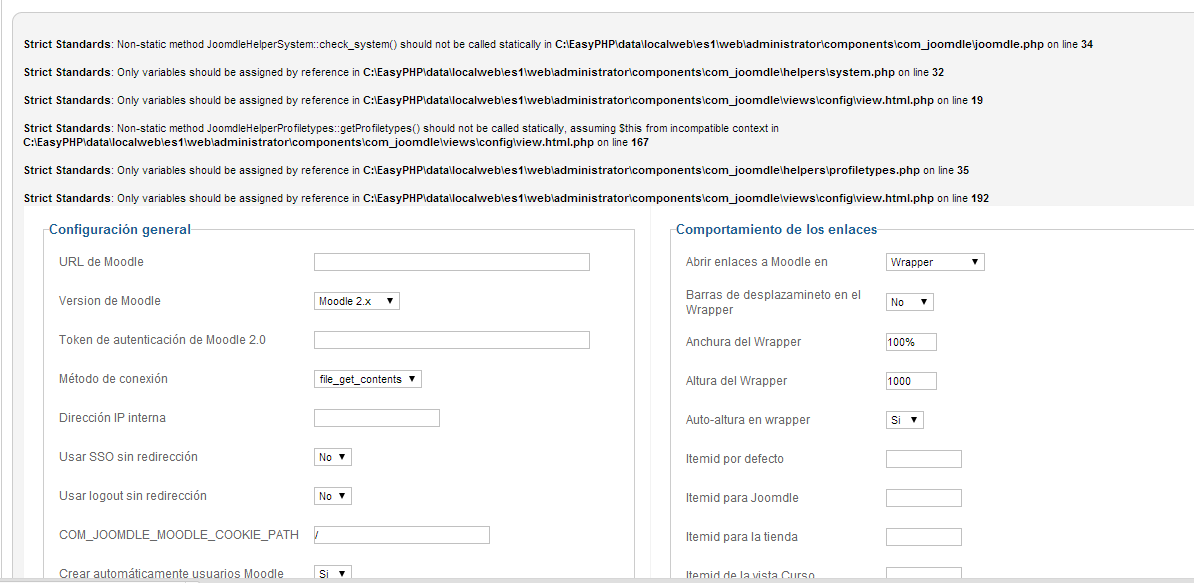Click the Altura del Wrapper field

click(911, 381)
